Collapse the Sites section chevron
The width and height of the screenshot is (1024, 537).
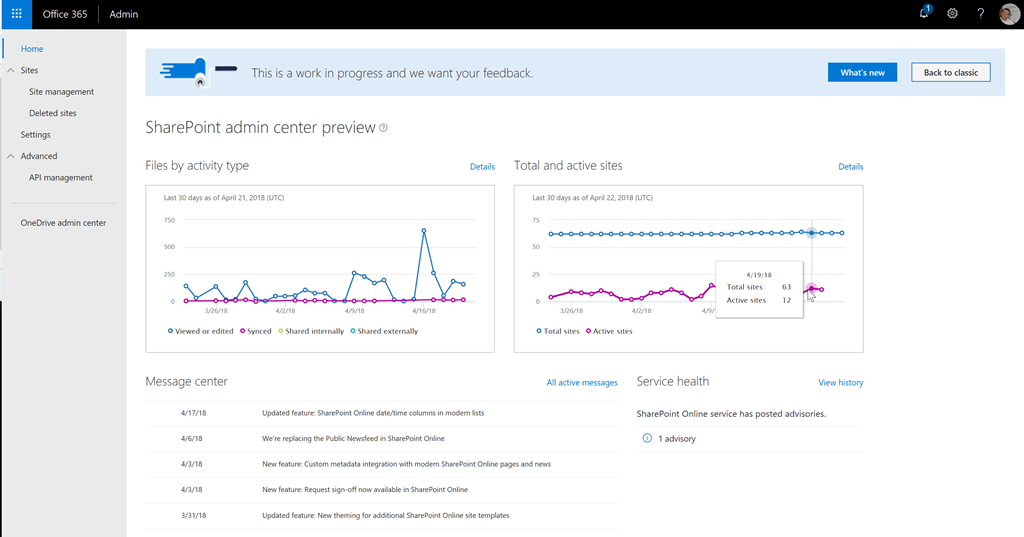point(10,70)
